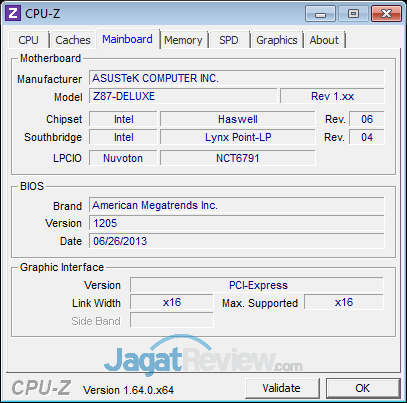
Task: Click the Validate button
Action: (x=282, y=388)
